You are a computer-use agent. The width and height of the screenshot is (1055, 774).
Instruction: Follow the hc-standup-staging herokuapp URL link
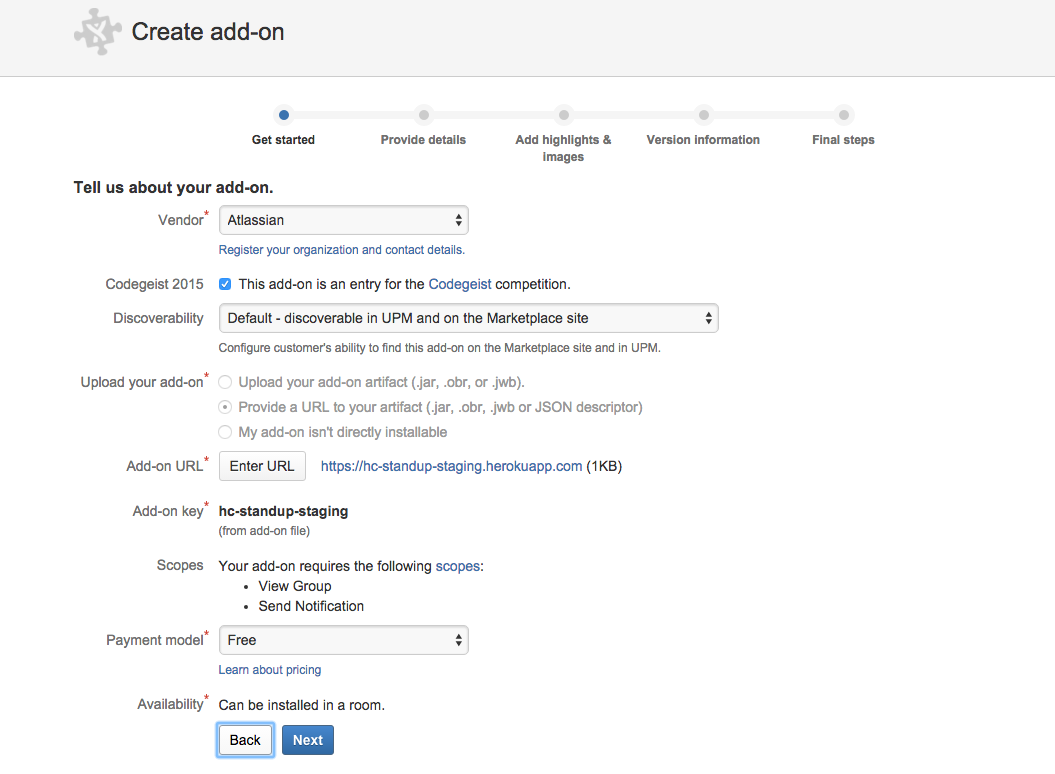coord(451,466)
